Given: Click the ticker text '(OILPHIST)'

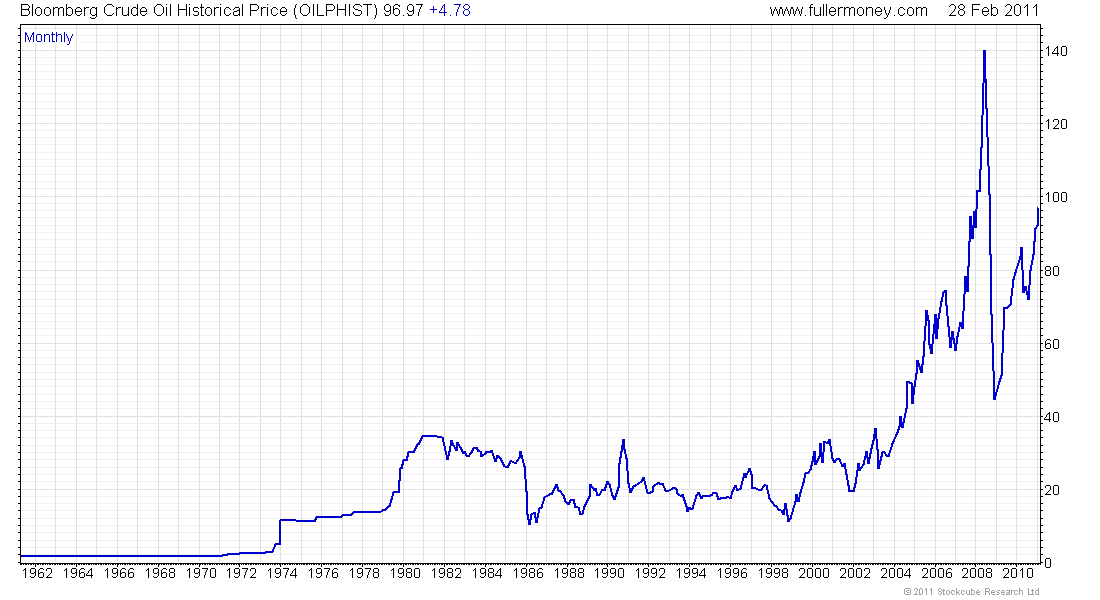Looking at the screenshot, I should [335, 11].
